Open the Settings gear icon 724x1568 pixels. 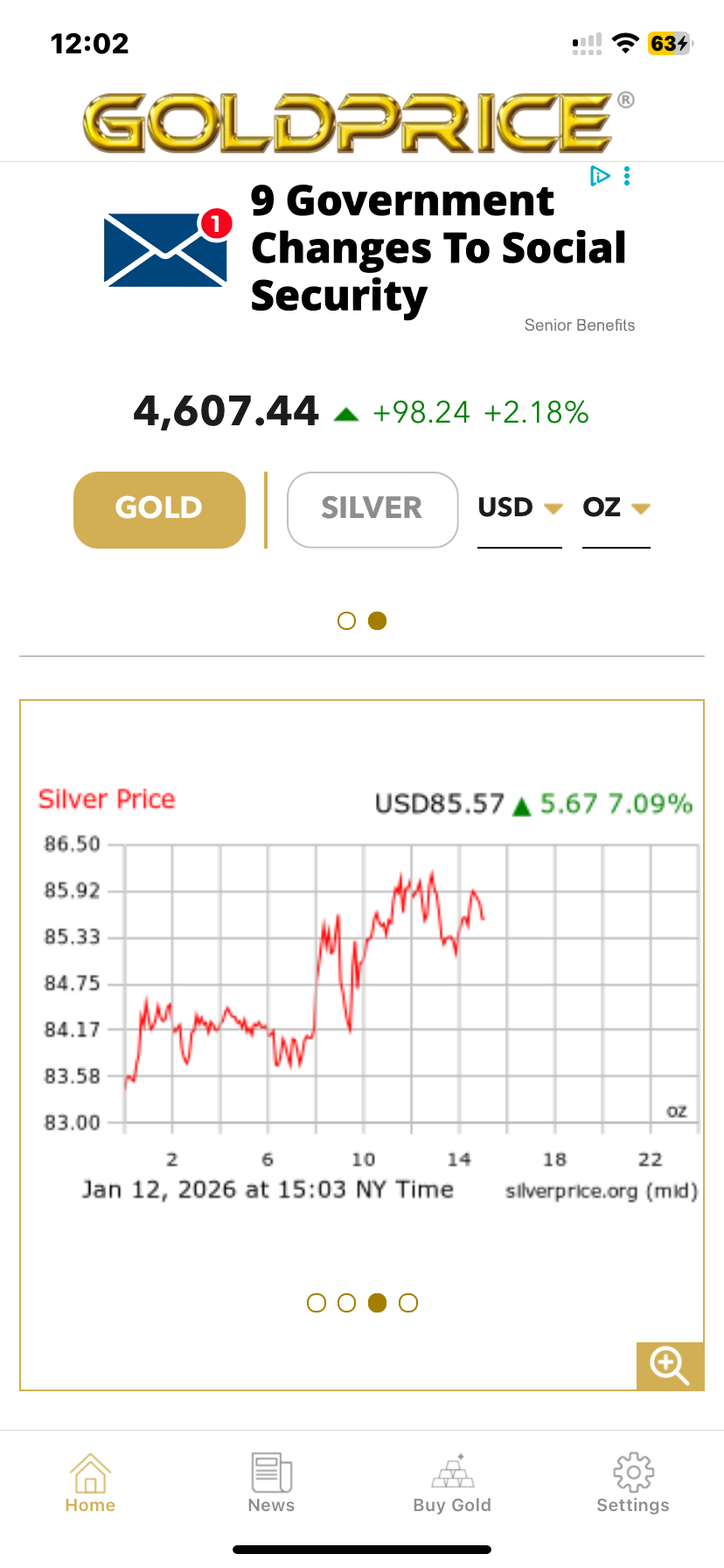pyautogui.click(x=633, y=1473)
